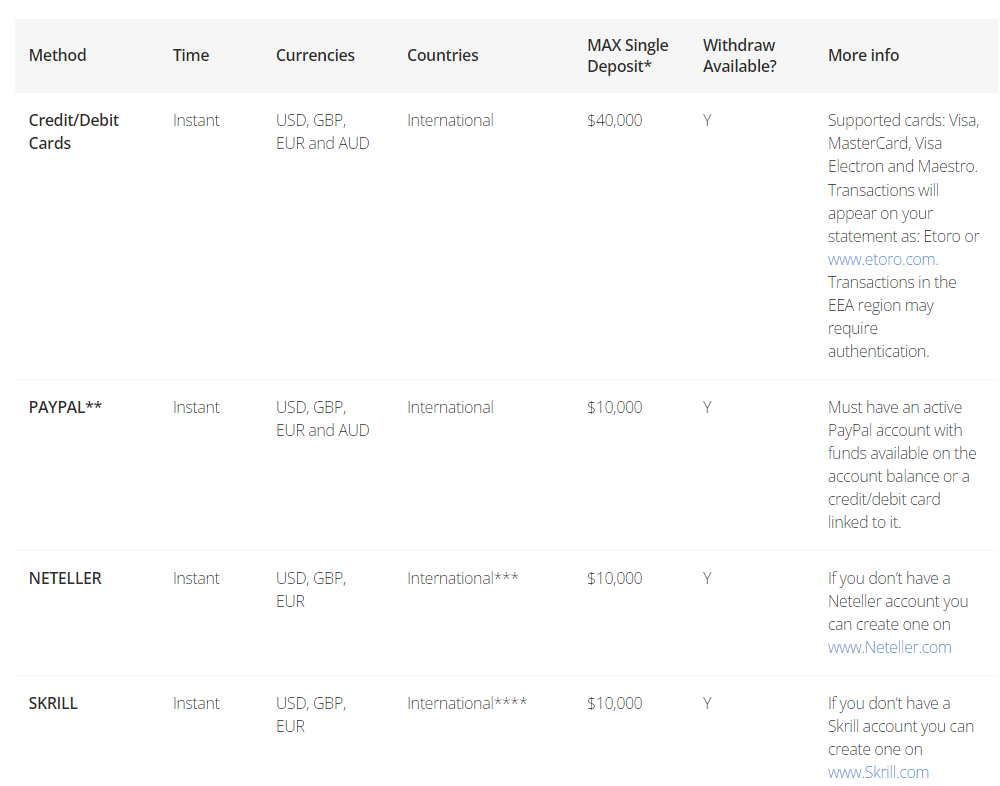Image resolution: width=1000 pixels, height=786 pixels.
Task: Click Instant in the NETELLER row
Action: (x=196, y=578)
